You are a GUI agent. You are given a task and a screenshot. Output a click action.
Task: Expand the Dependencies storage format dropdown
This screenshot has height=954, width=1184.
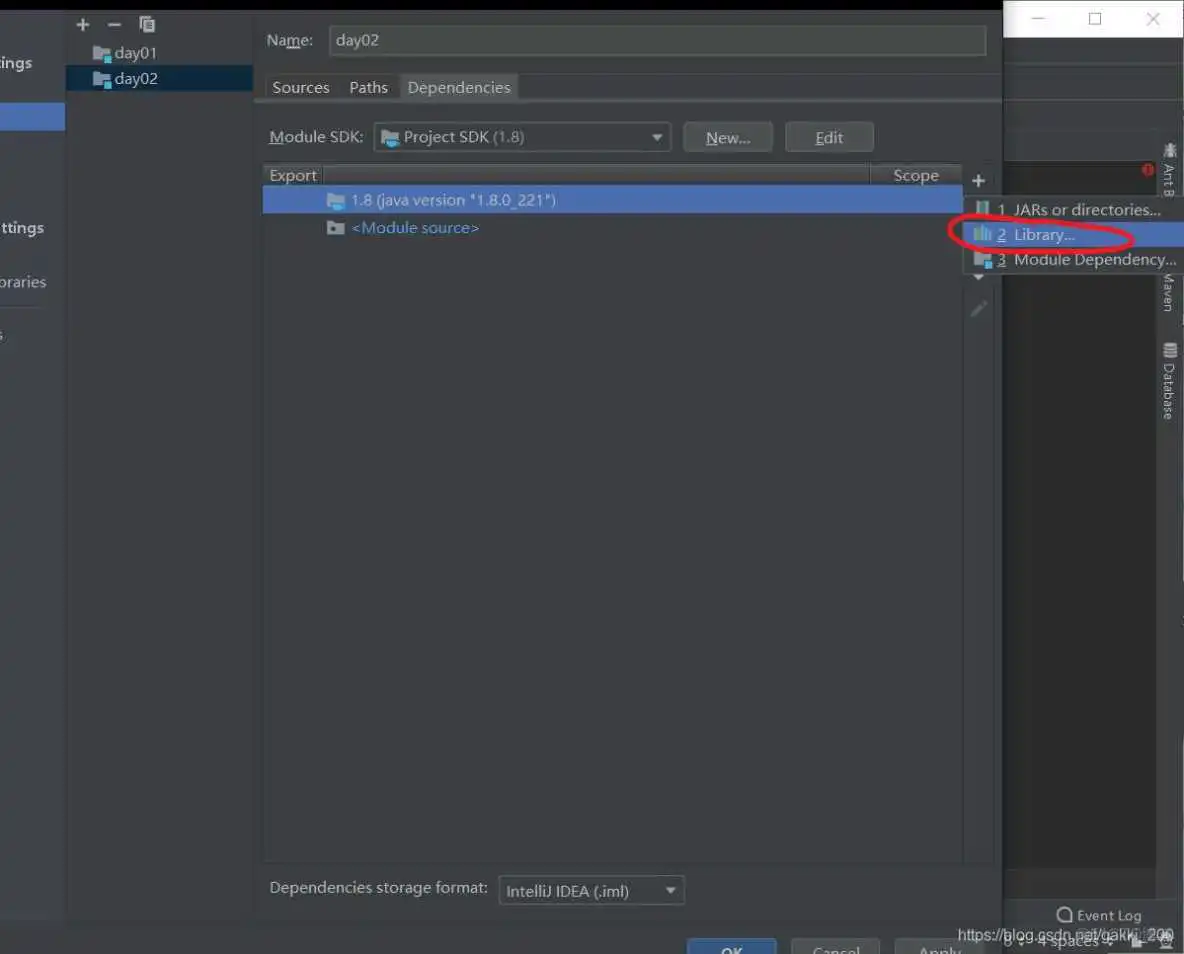[x=590, y=890]
